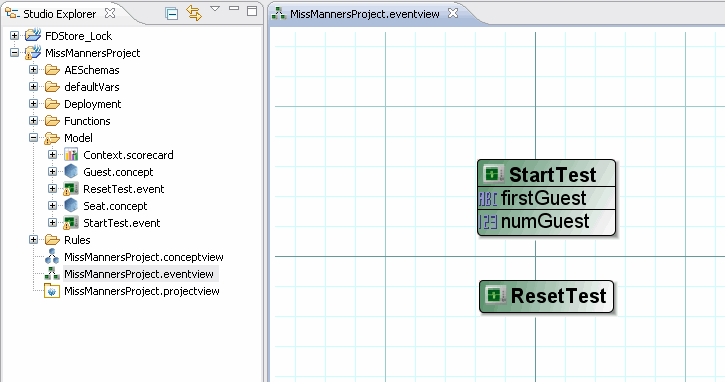Select ResetTest.event in the tree

123,189
